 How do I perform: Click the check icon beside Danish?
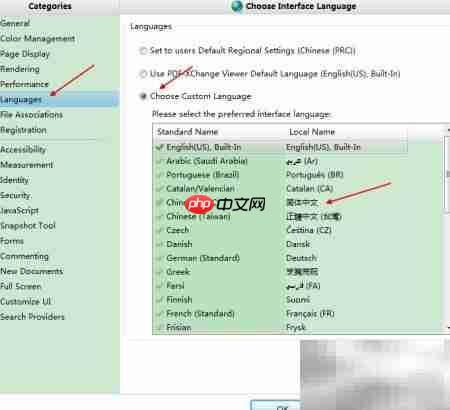point(160,244)
